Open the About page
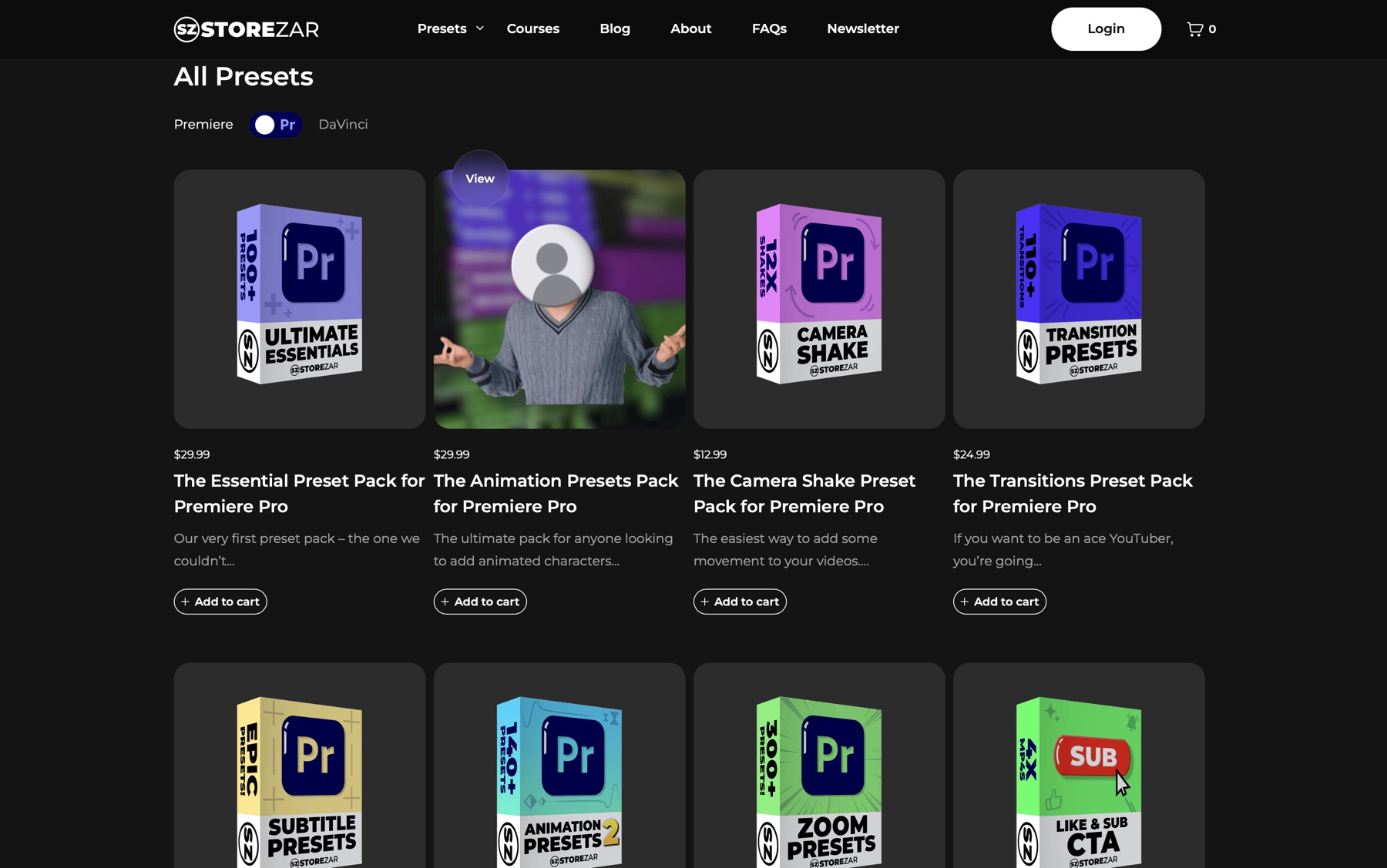This screenshot has height=868, width=1387. [x=690, y=28]
